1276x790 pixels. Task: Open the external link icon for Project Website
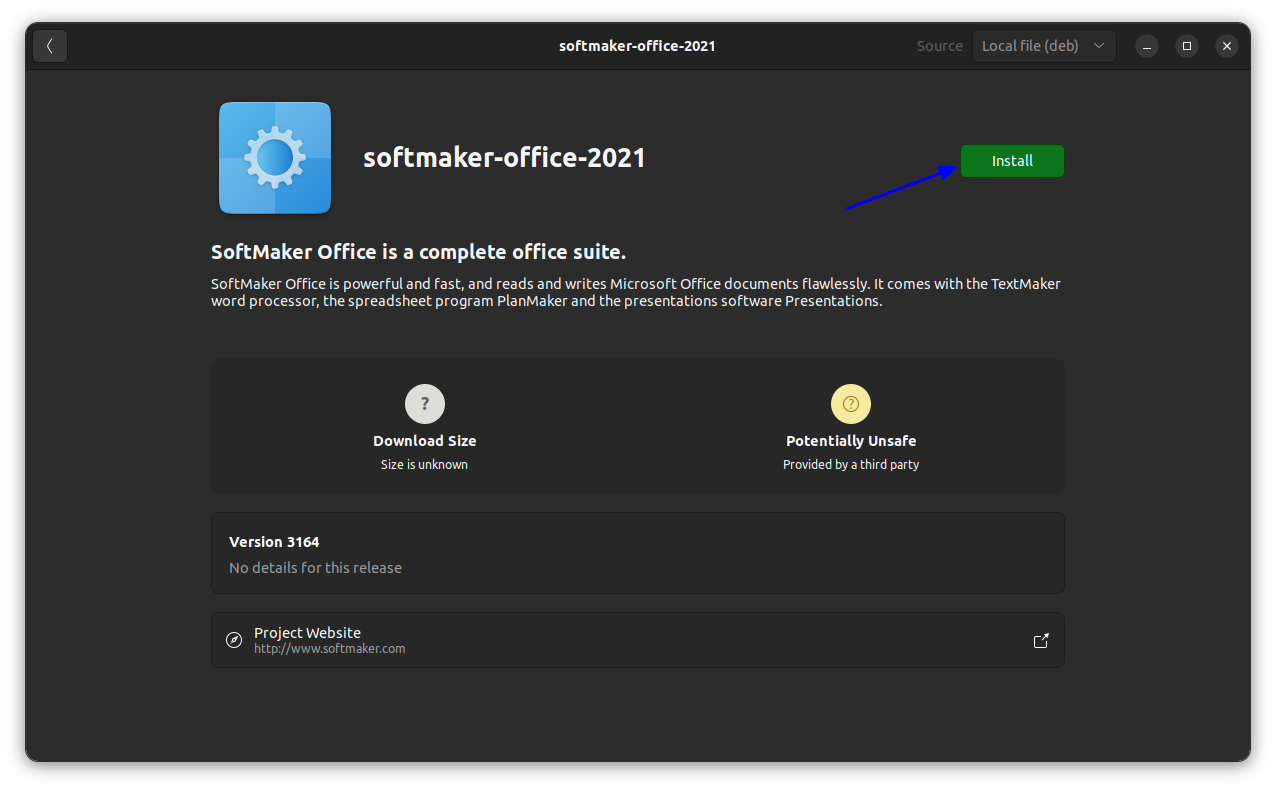coord(1041,640)
